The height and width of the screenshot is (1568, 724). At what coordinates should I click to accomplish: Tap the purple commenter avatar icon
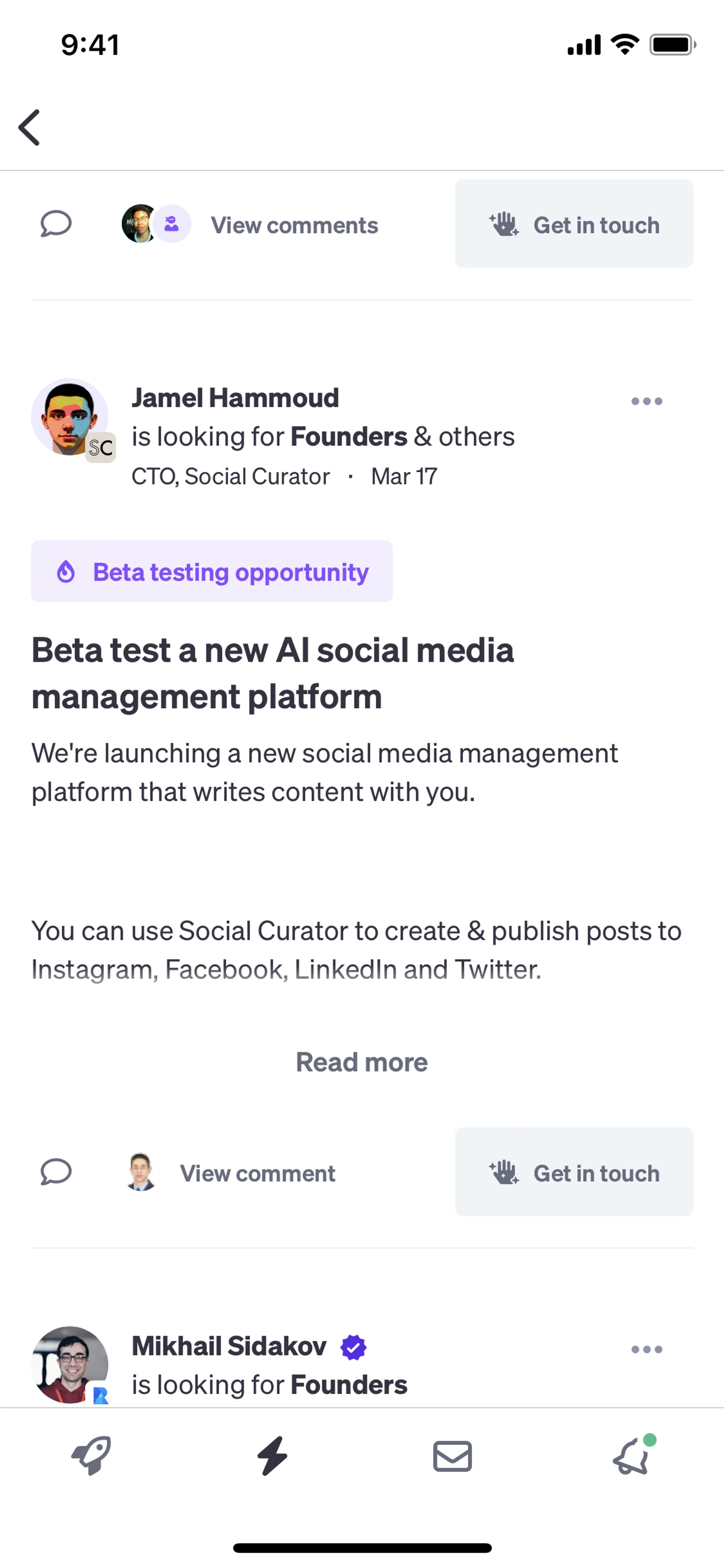pyautogui.click(x=172, y=224)
